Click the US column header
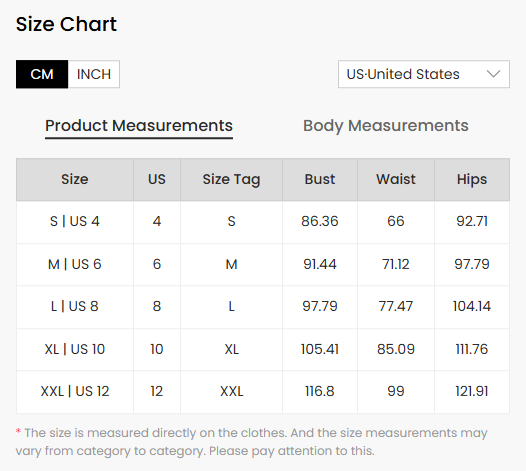Viewport: 526px width, 471px height. [x=157, y=179]
